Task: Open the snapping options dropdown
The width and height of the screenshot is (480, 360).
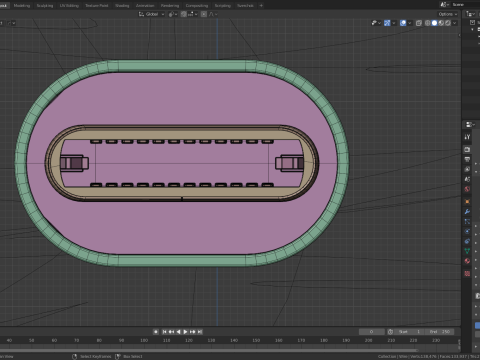Action: (x=192, y=14)
